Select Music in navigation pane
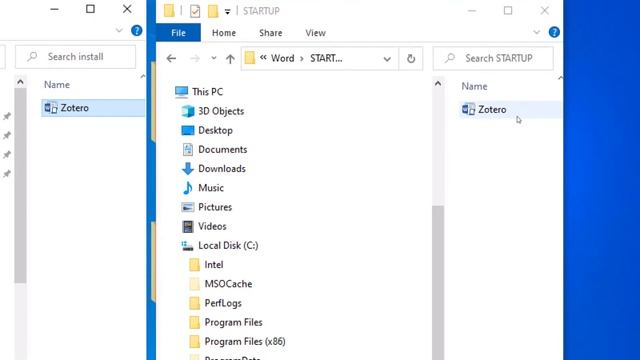640x360 pixels. (x=211, y=188)
